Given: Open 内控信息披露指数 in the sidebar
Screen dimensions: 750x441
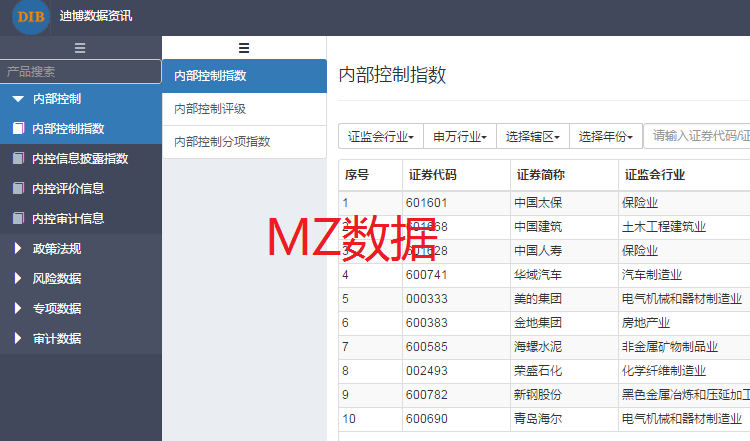Looking at the screenshot, I should (x=81, y=159).
